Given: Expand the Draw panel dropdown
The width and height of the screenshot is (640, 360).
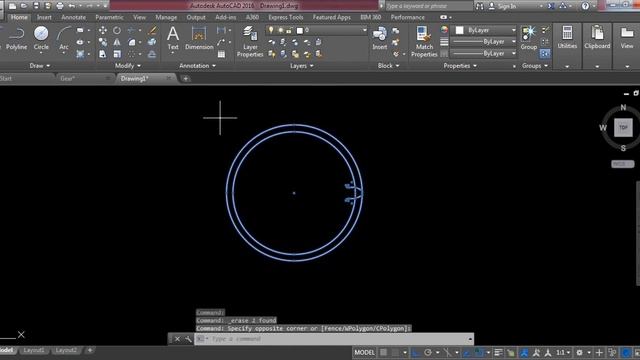Looking at the screenshot, I should pos(40,66).
